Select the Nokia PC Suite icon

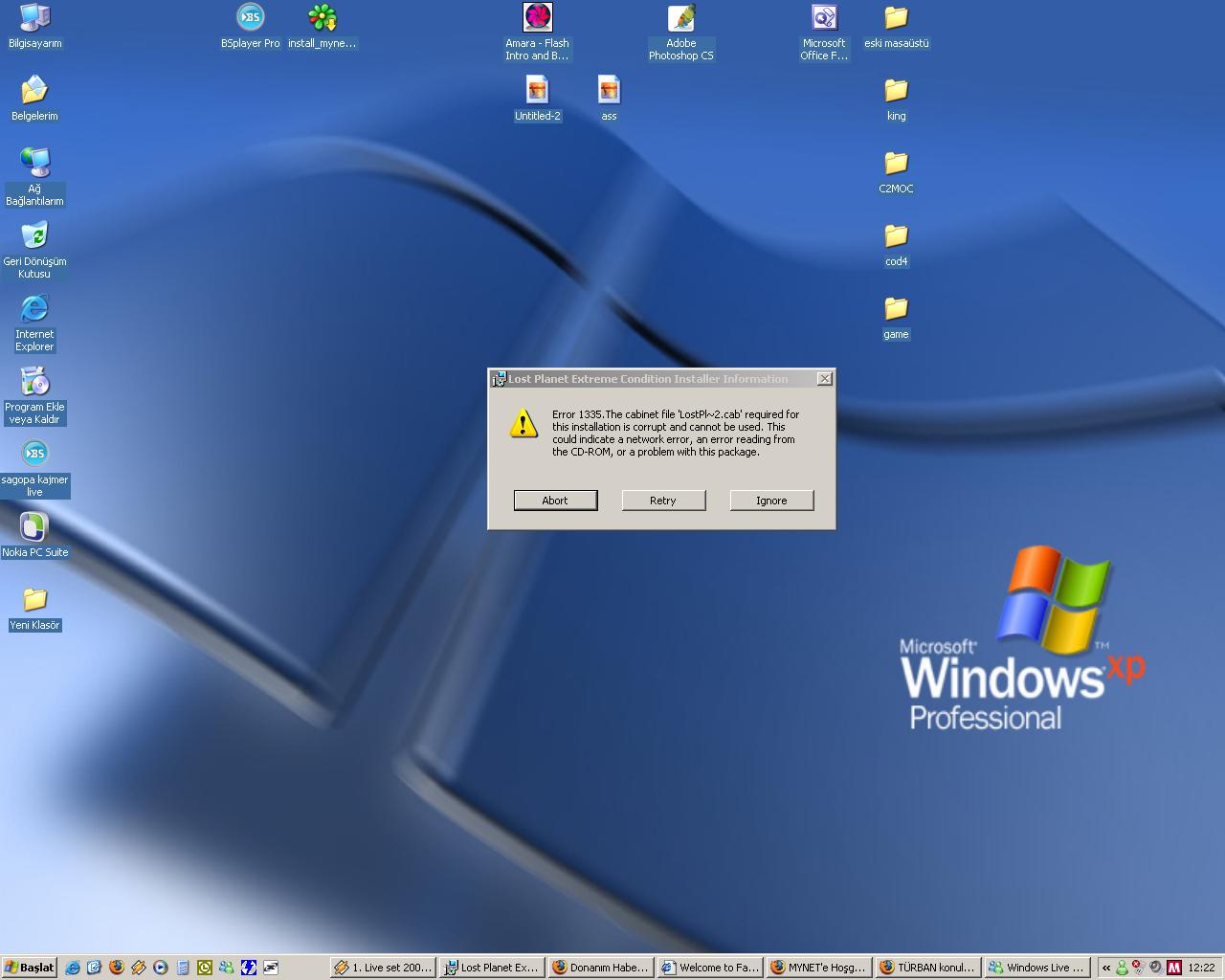34,535
